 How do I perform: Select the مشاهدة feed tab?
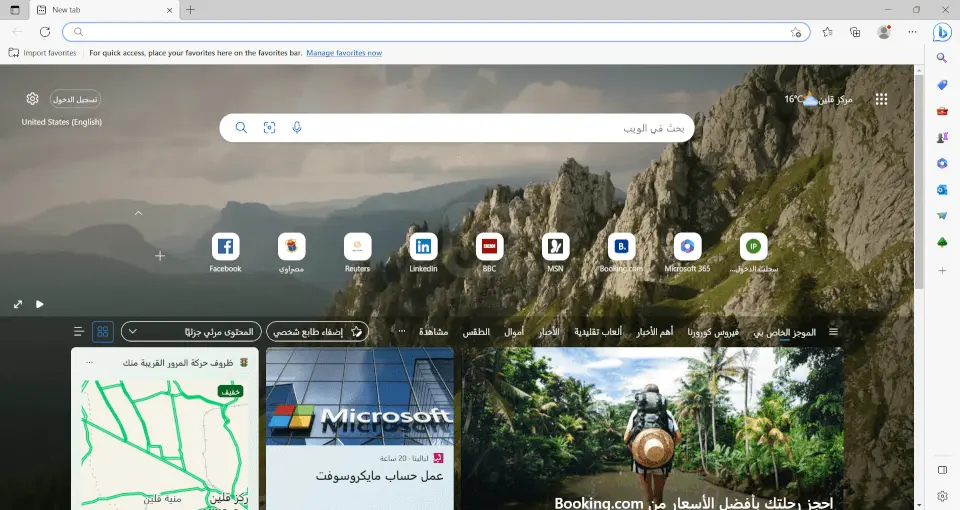coord(433,332)
